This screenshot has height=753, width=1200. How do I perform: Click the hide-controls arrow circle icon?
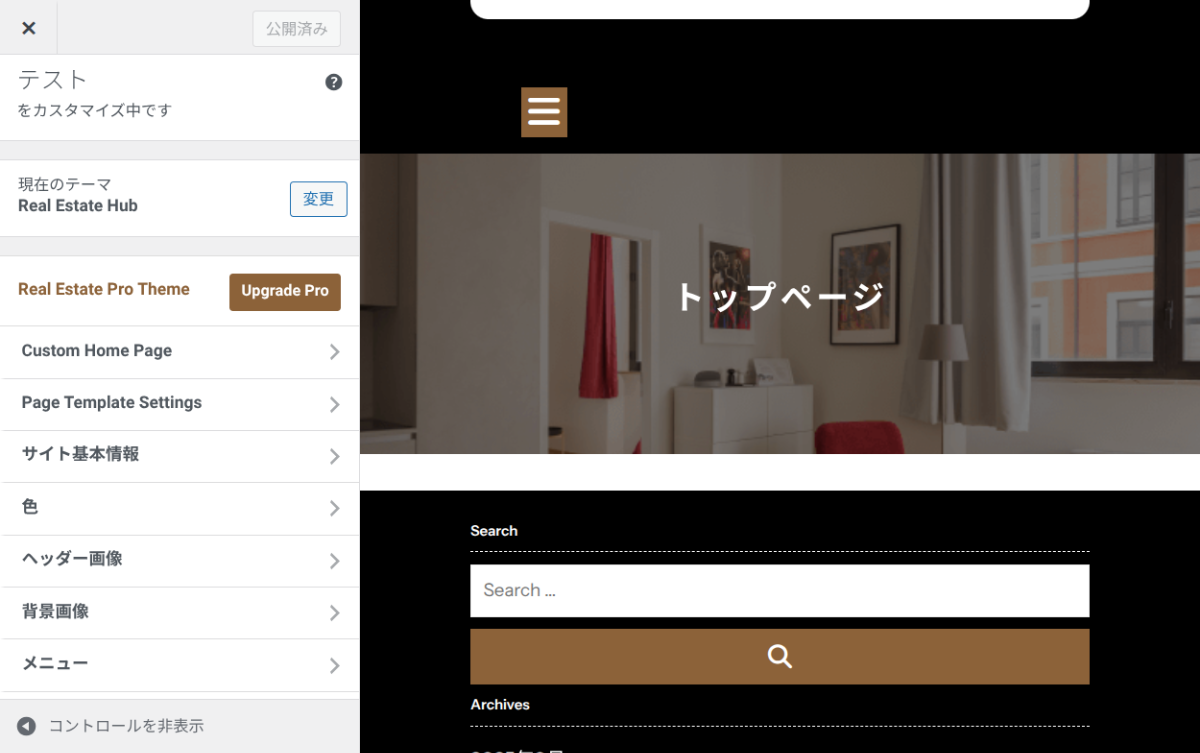(25, 725)
